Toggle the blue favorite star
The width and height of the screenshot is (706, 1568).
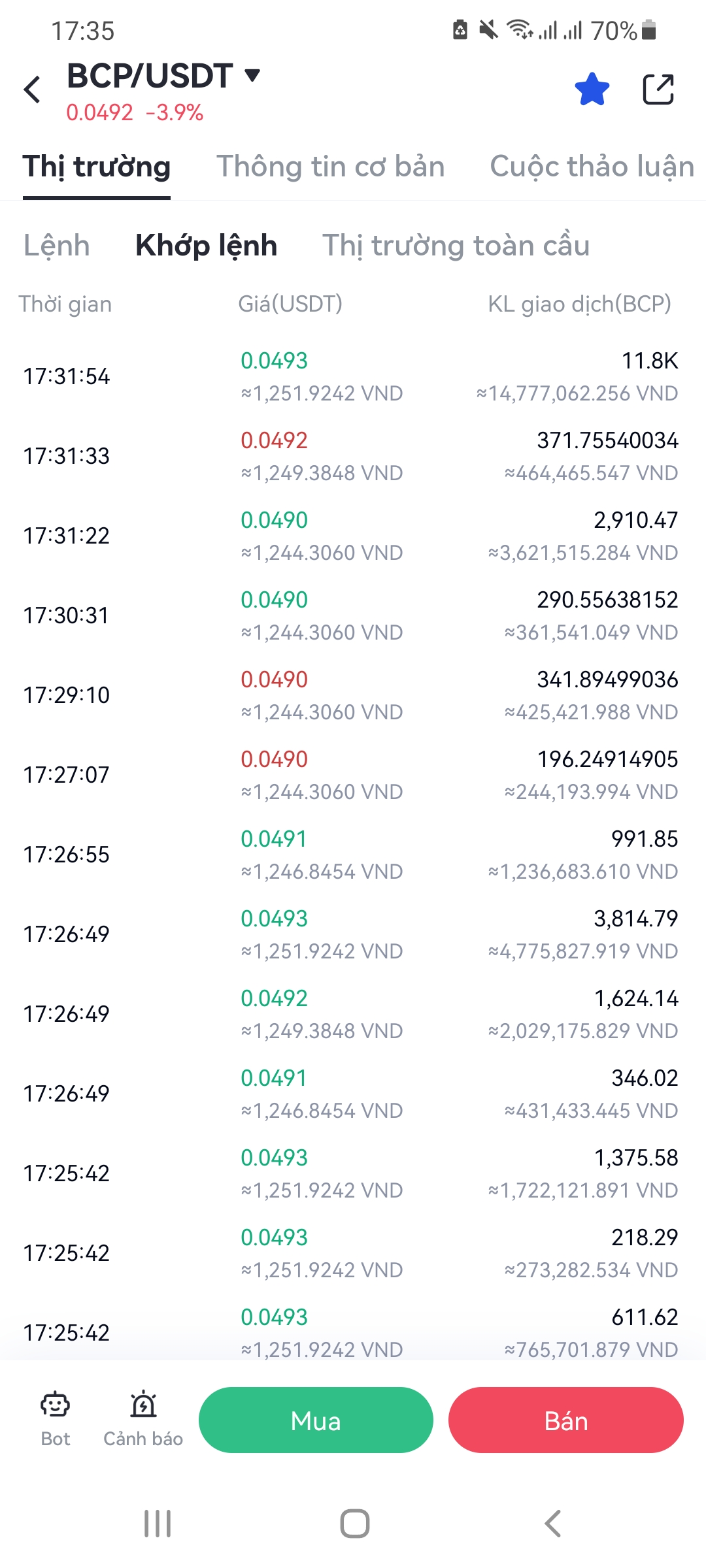point(592,90)
